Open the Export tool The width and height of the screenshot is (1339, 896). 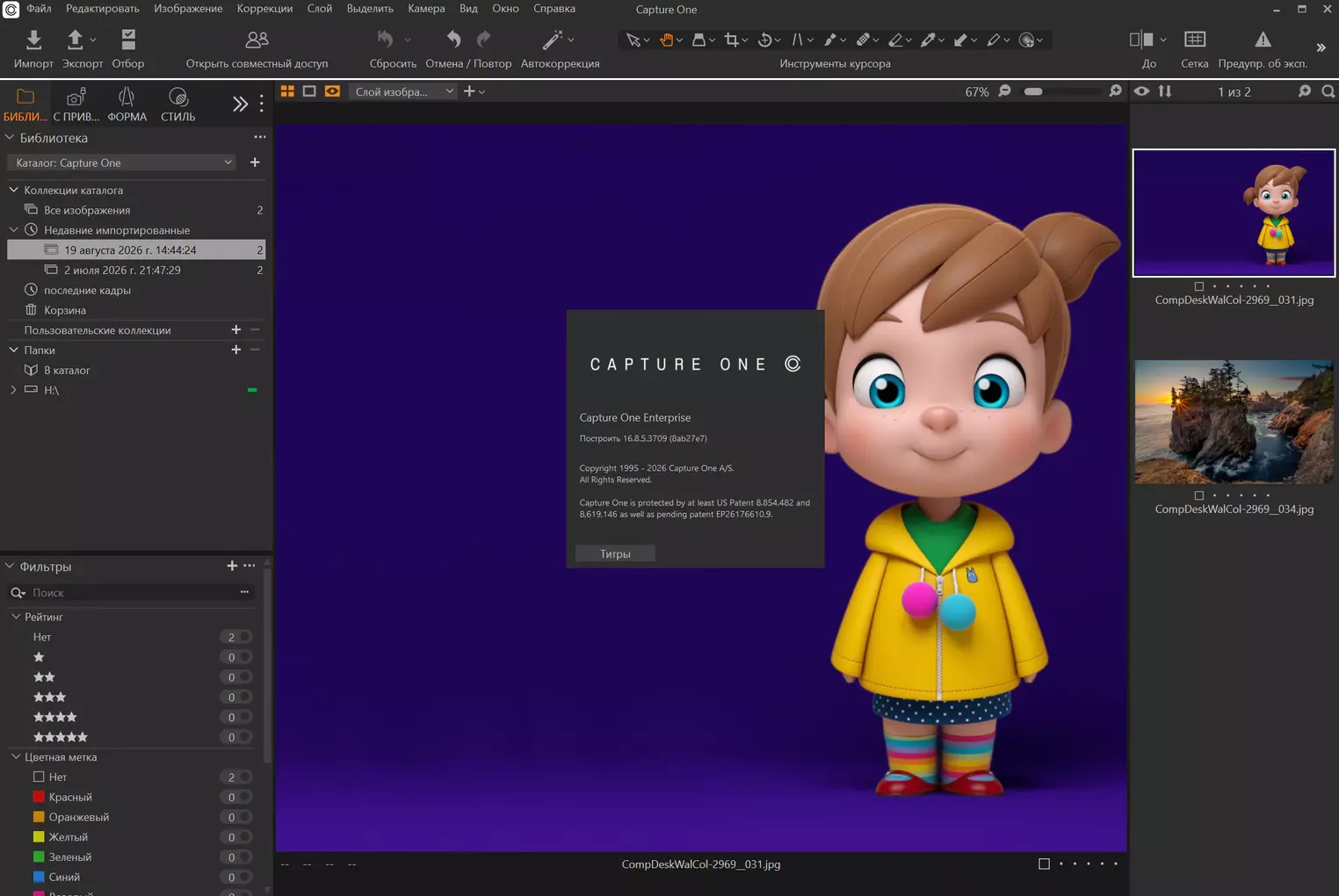pos(76,40)
